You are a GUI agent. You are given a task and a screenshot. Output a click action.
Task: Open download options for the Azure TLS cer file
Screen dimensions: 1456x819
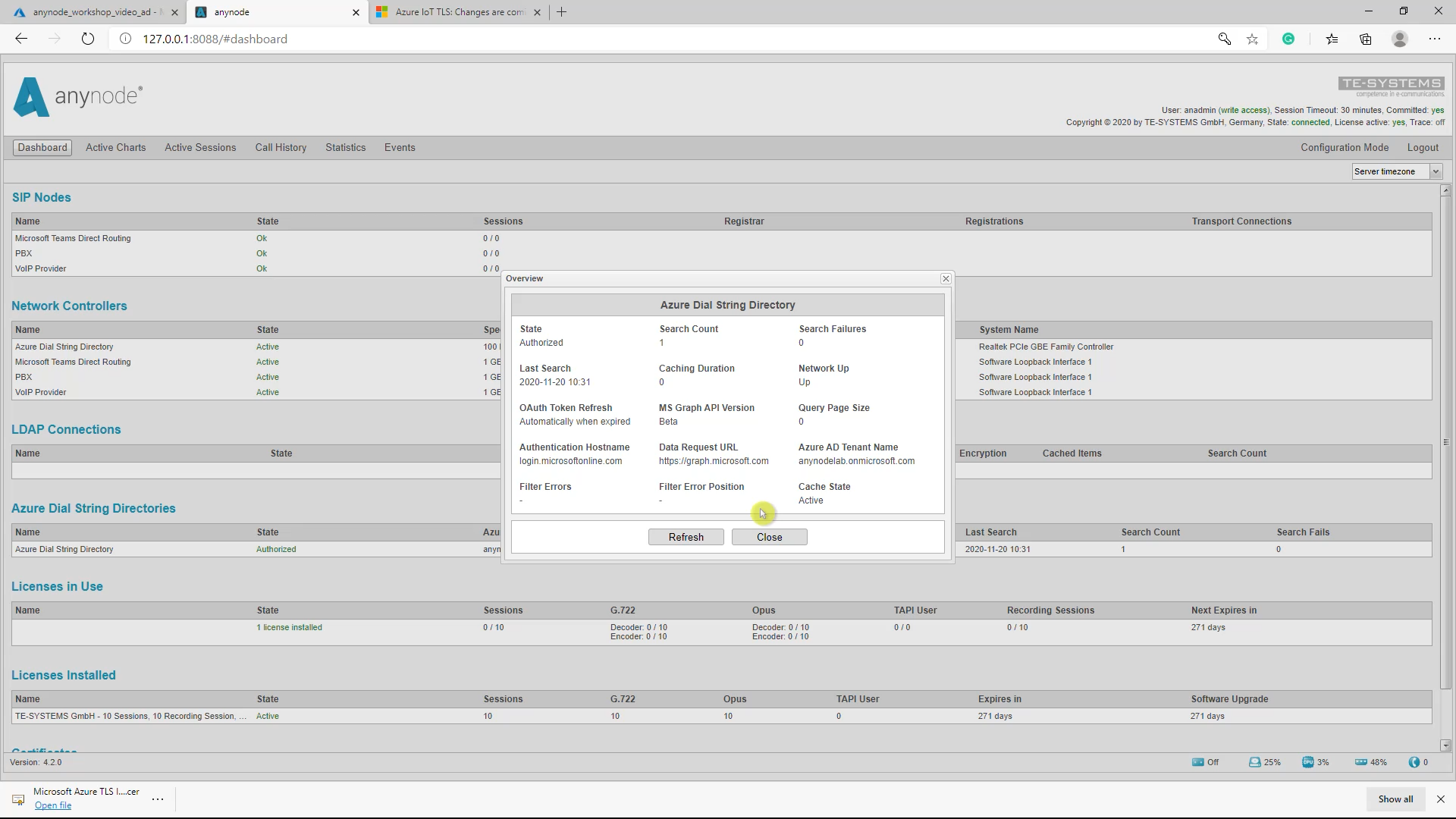[158, 799]
